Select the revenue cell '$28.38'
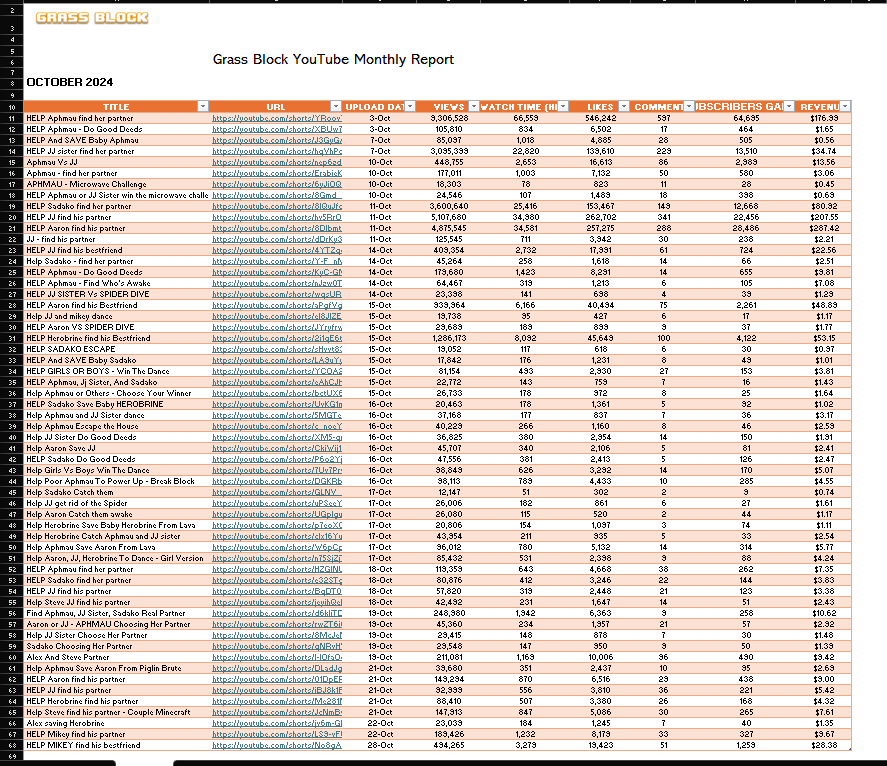 (824, 745)
